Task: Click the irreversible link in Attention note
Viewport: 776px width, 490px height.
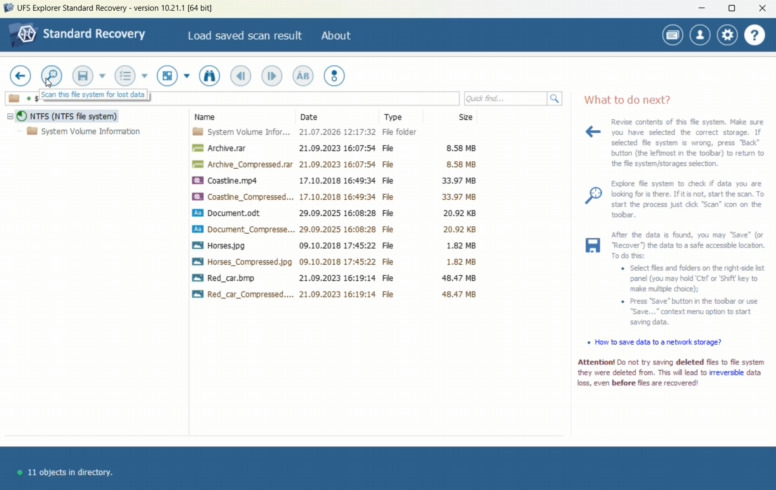Action: (x=726, y=373)
